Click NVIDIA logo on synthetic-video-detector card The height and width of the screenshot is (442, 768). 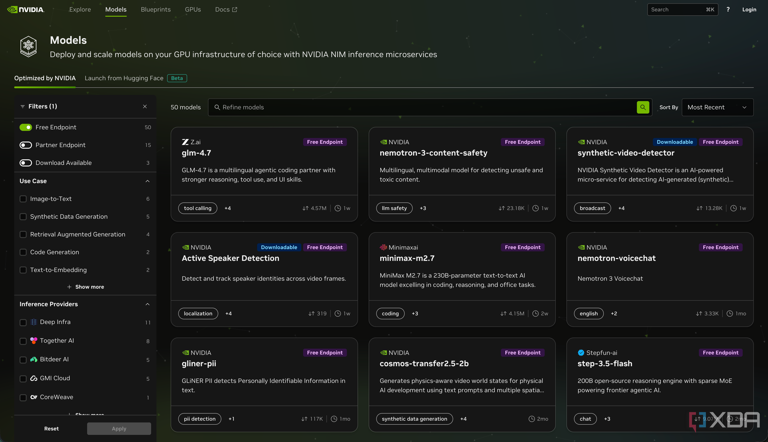[581, 142]
